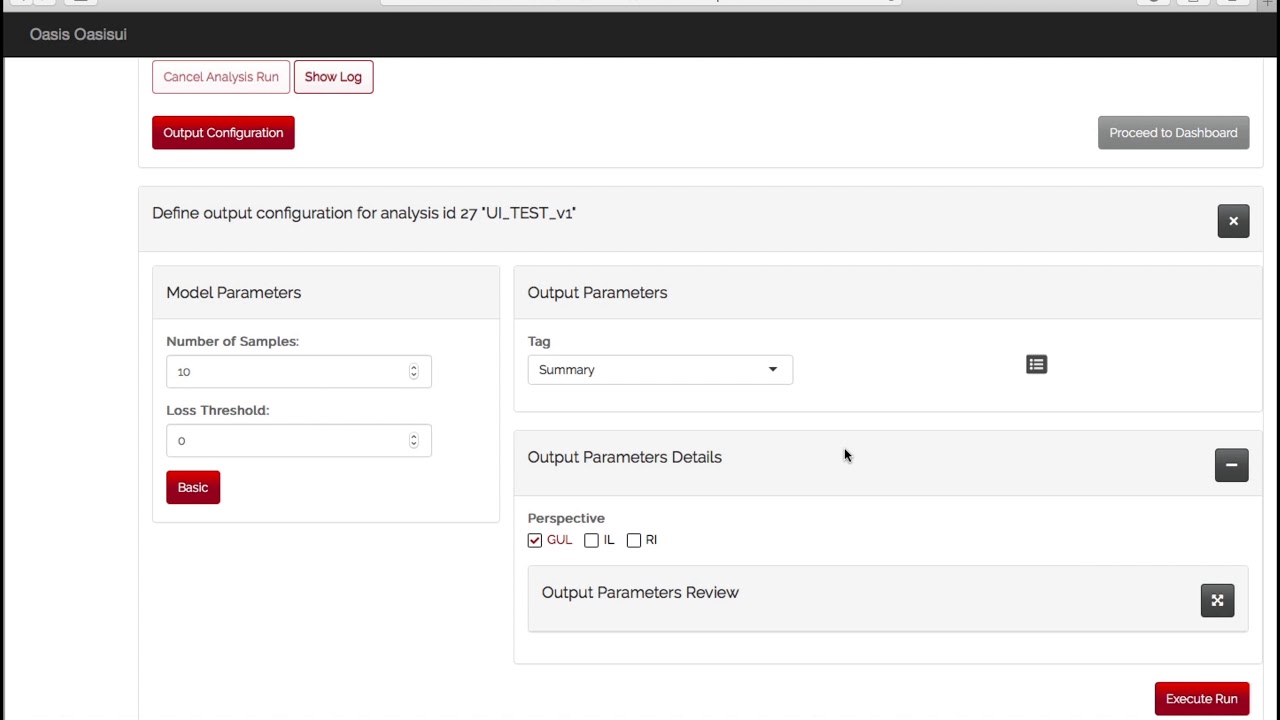Click the Output Parameters heading

[x=597, y=292]
